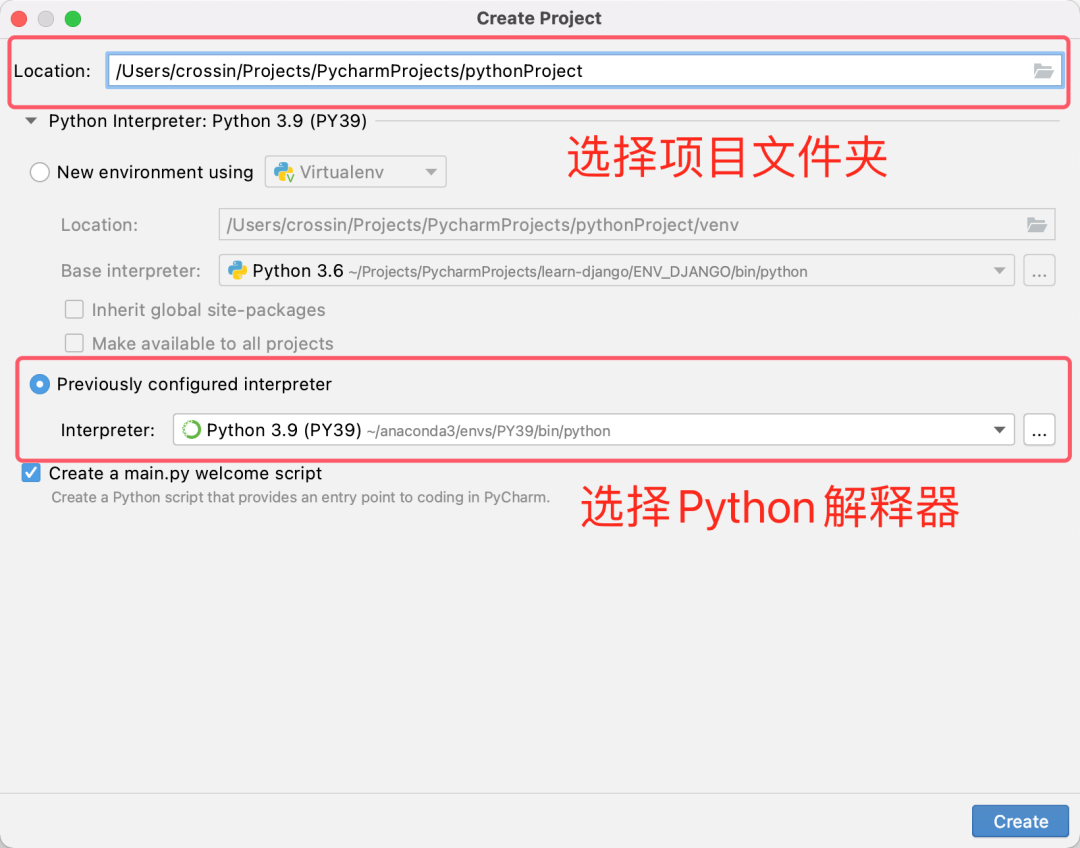Click the green maximize window button

pos(73,19)
